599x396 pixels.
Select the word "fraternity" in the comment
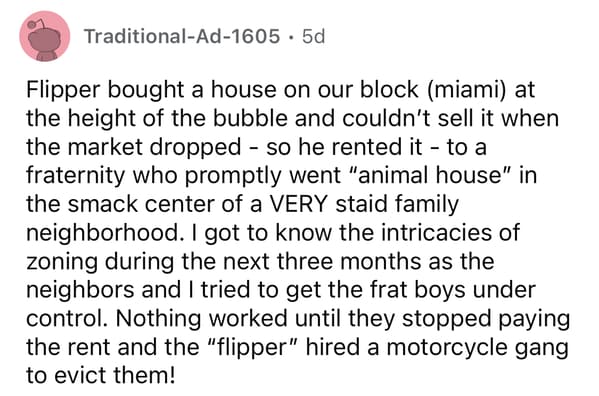point(76,176)
